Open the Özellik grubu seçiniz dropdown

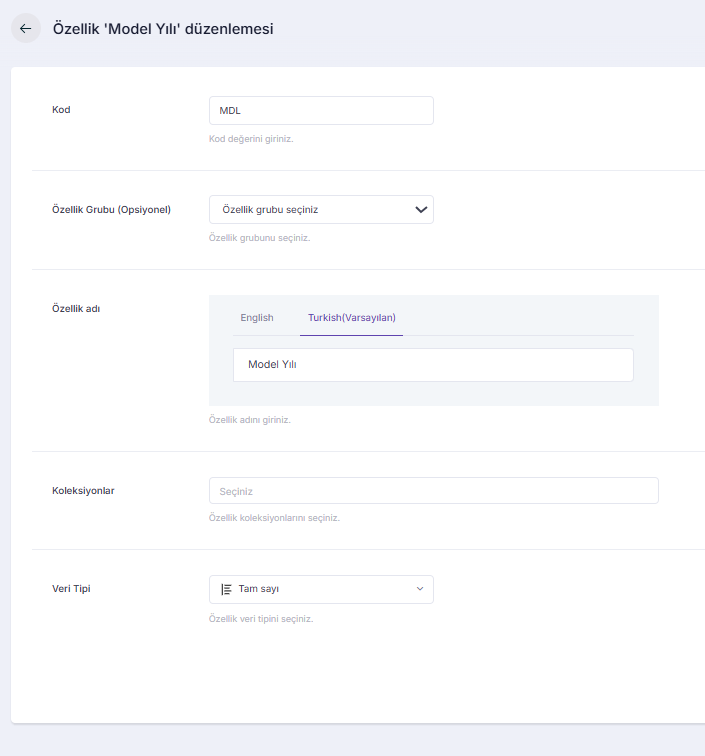point(310,209)
